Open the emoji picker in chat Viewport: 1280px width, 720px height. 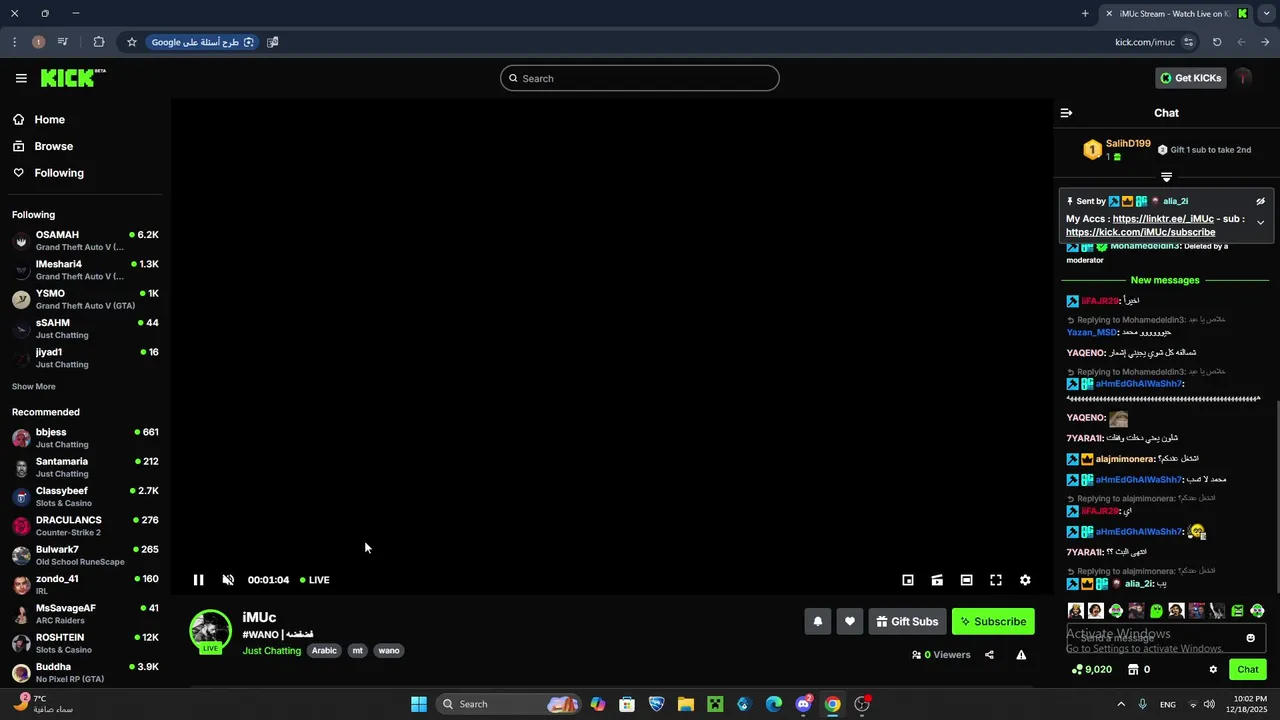click(x=1250, y=638)
